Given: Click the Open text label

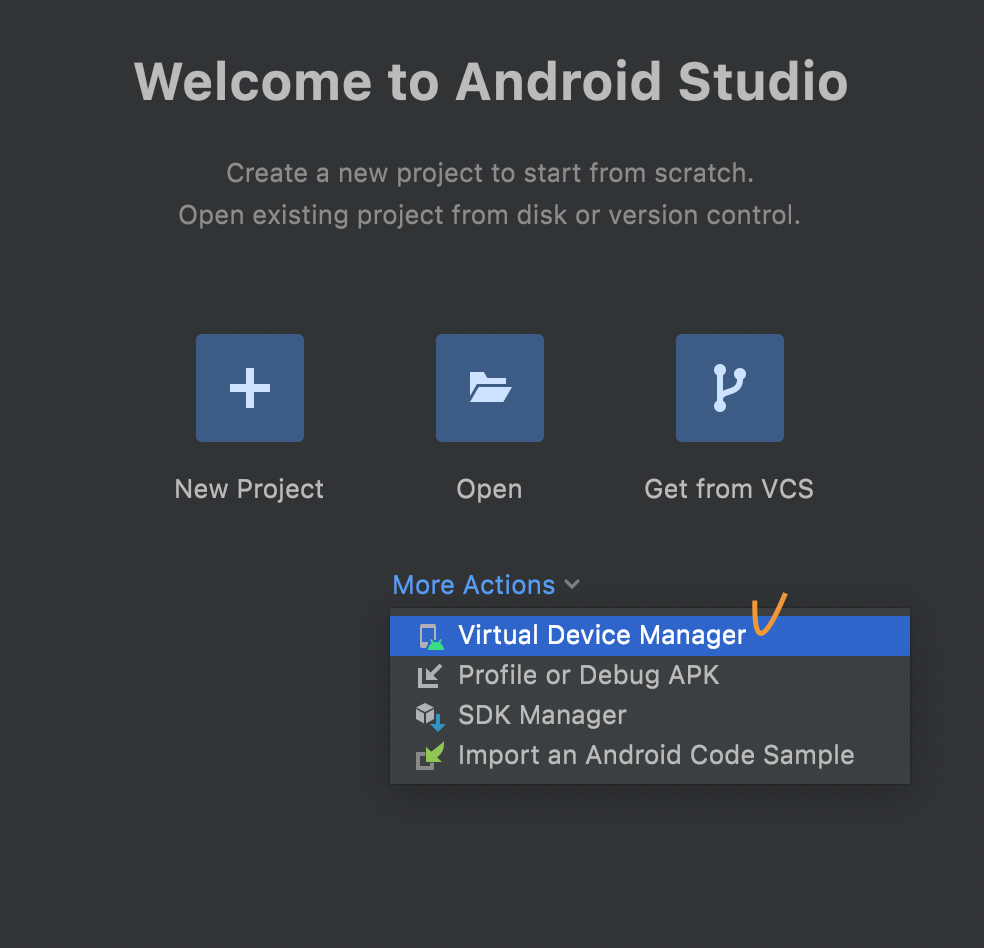Looking at the screenshot, I should click(x=489, y=489).
